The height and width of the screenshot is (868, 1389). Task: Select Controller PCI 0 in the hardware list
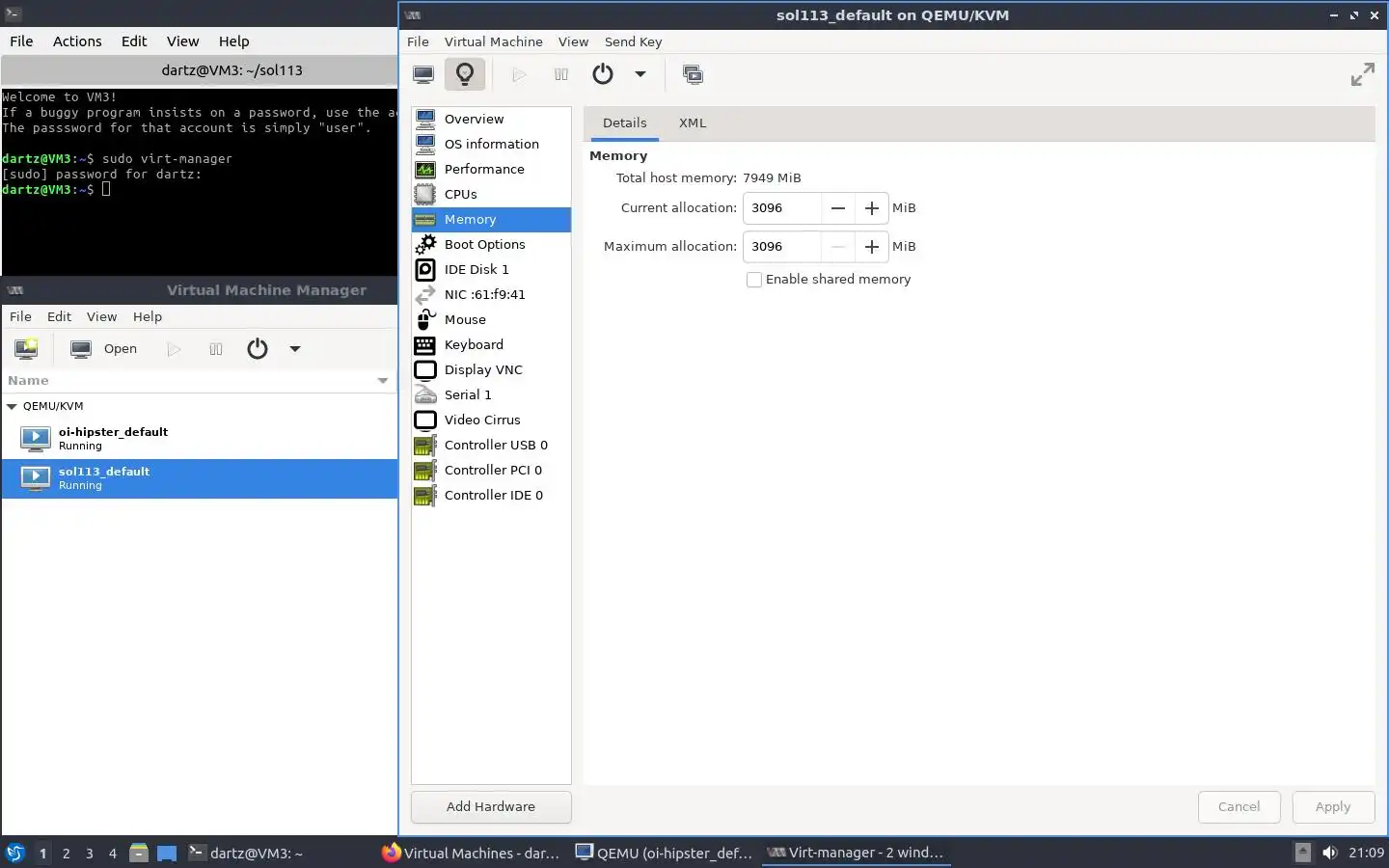click(x=491, y=470)
